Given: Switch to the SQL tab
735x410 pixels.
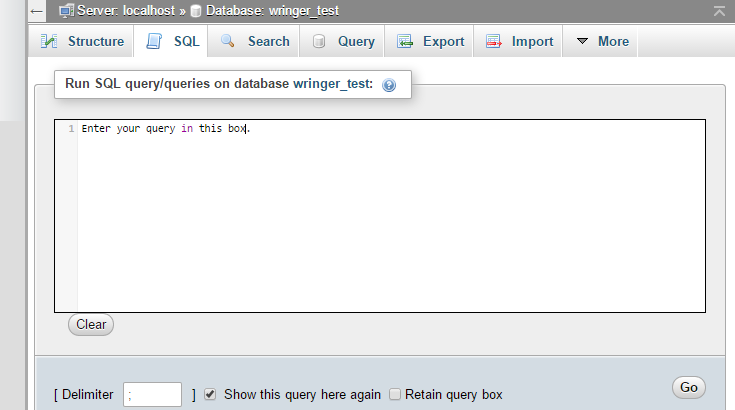Looking at the screenshot, I should 171,41.
